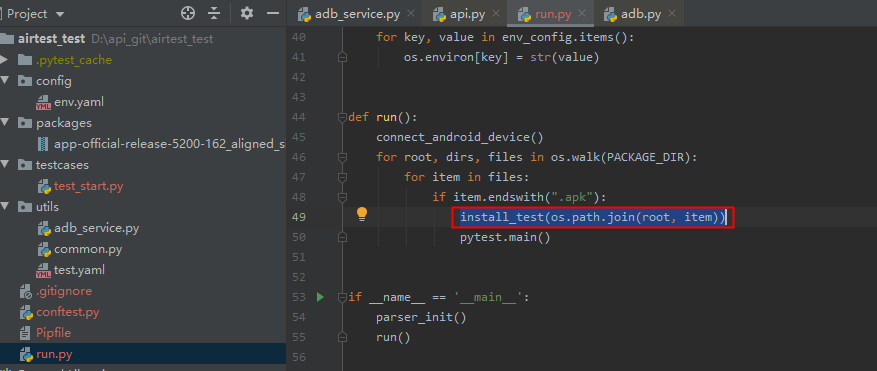Click the green run arrow at line 53
This screenshot has width=877, height=371.
pos(320,297)
